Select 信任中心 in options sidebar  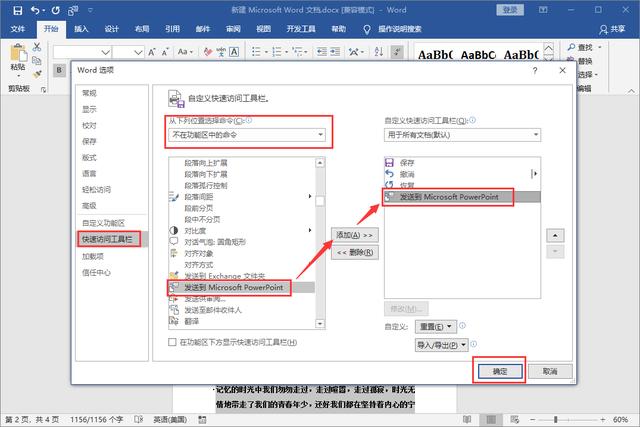point(96,272)
